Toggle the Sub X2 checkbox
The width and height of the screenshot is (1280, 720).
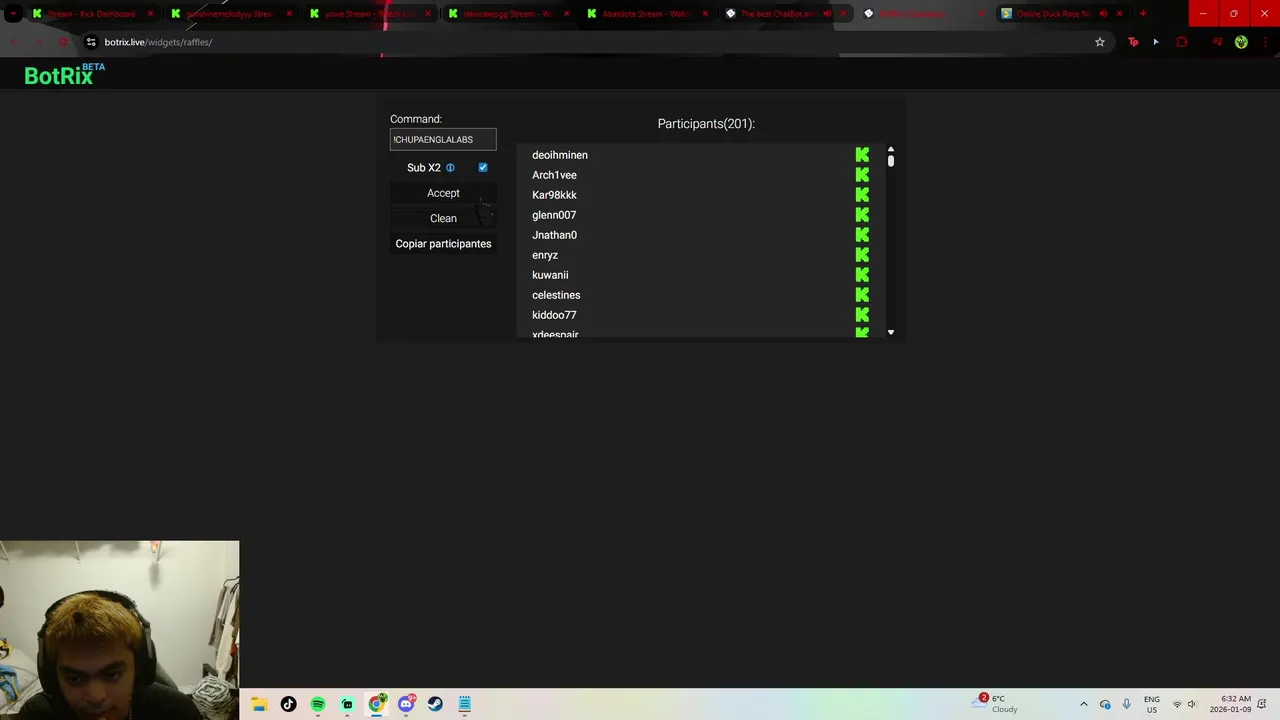483,167
